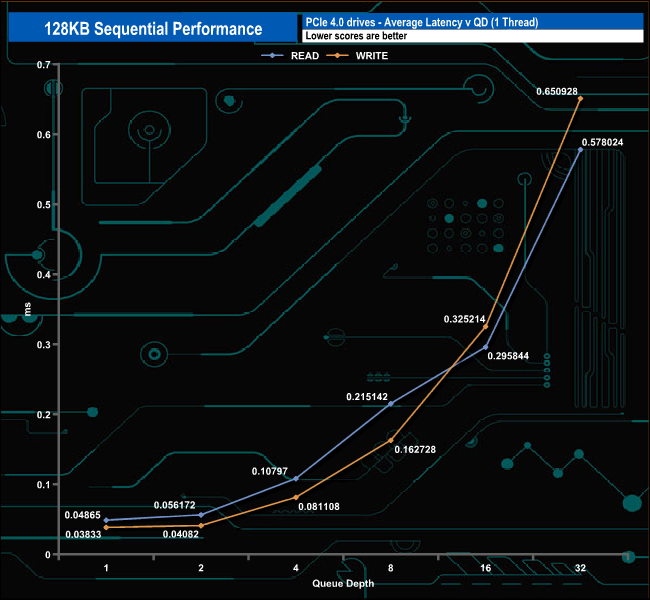This screenshot has width=650, height=600.
Task: Click the y-axis label 0.2
Action: coord(44,415)
